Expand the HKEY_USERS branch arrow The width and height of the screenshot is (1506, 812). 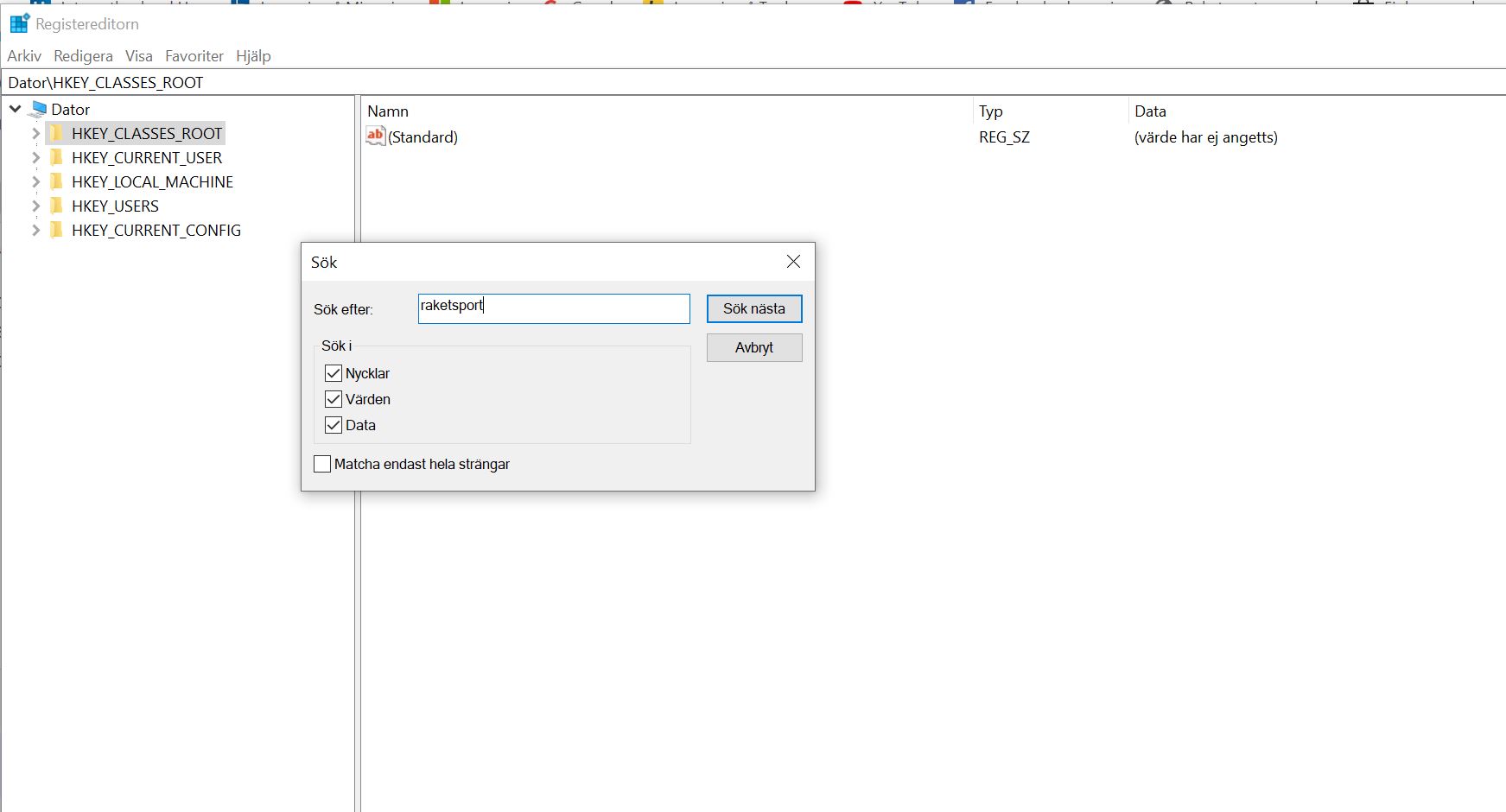[x=35, y=206]
